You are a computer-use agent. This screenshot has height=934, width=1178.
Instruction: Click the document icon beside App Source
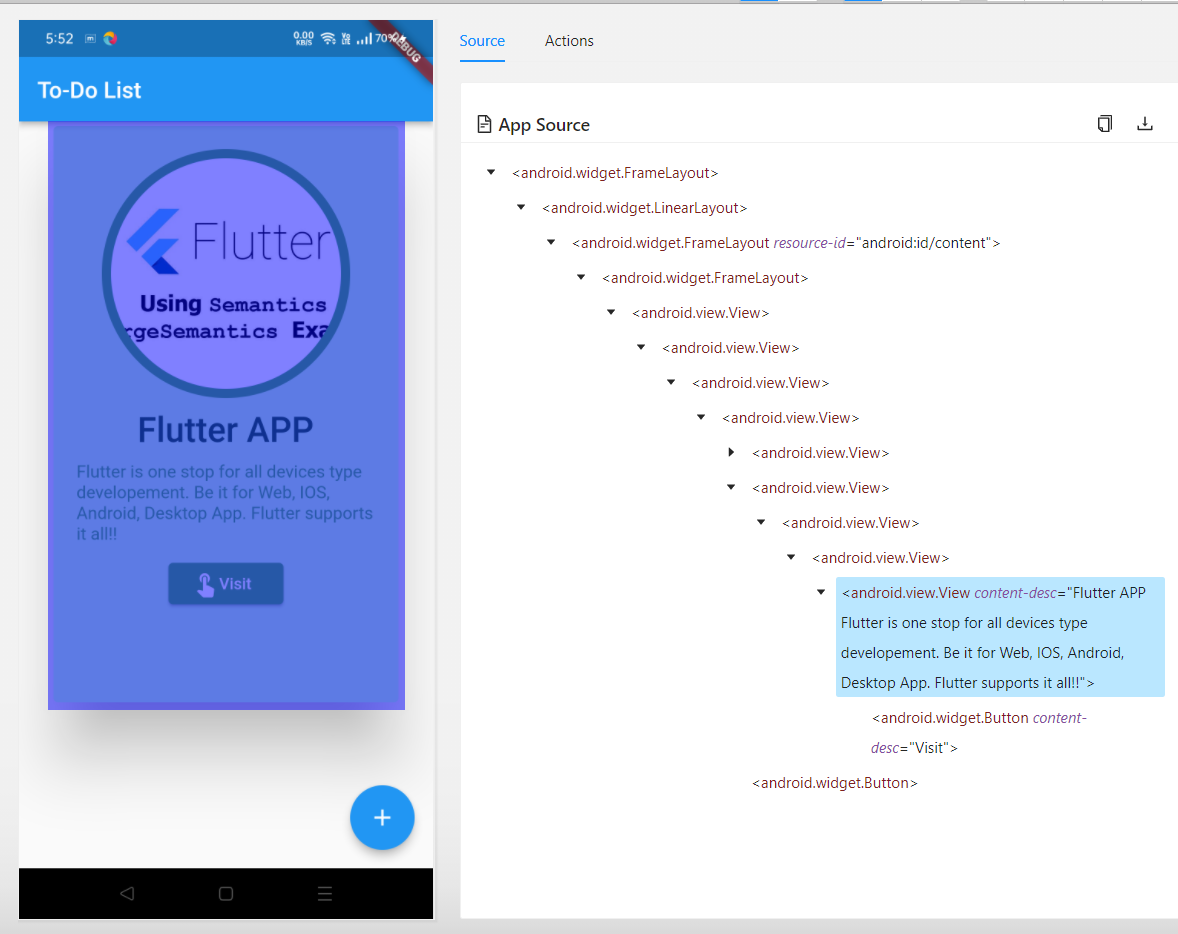click(x=485, y=124)
